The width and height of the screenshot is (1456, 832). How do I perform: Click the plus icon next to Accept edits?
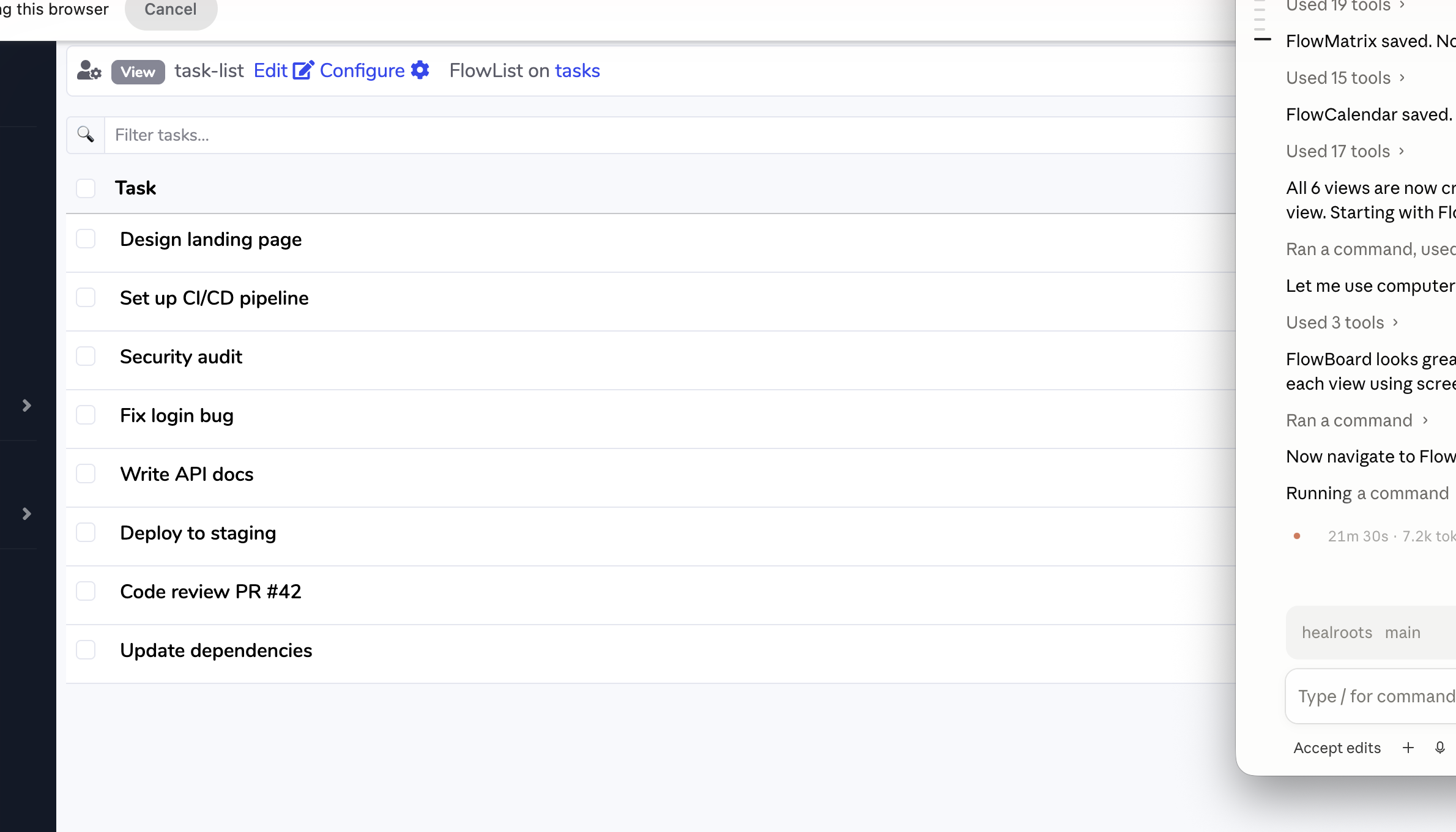pos(1408,748)
